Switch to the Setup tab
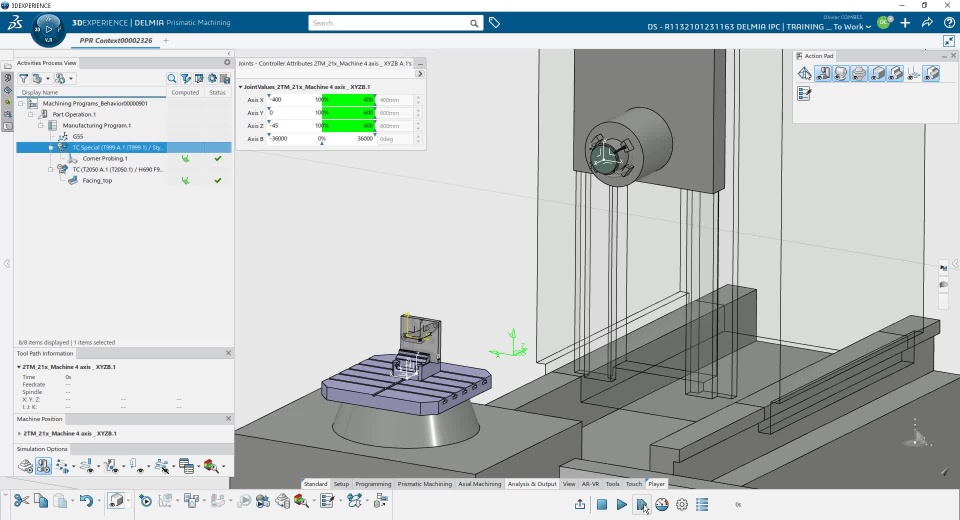Image resolution: width=960 pixels, height=520 pixels. click(341, 484)
